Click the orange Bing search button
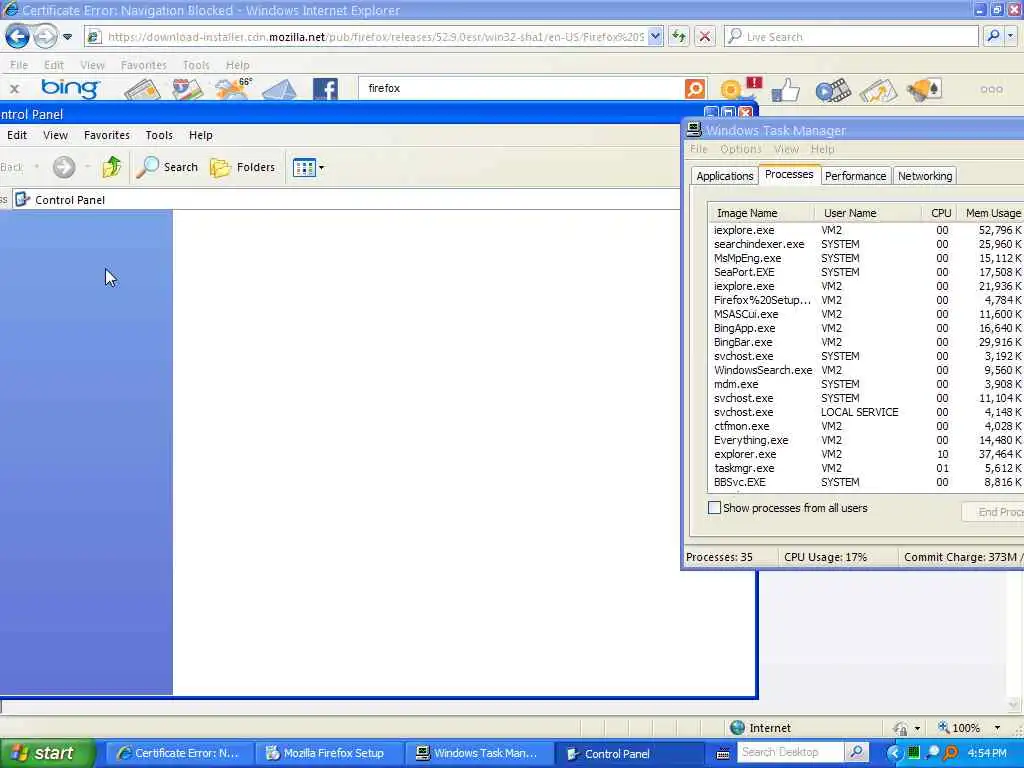The height and width of the screenshot is (768, 1024). point(695,88)
